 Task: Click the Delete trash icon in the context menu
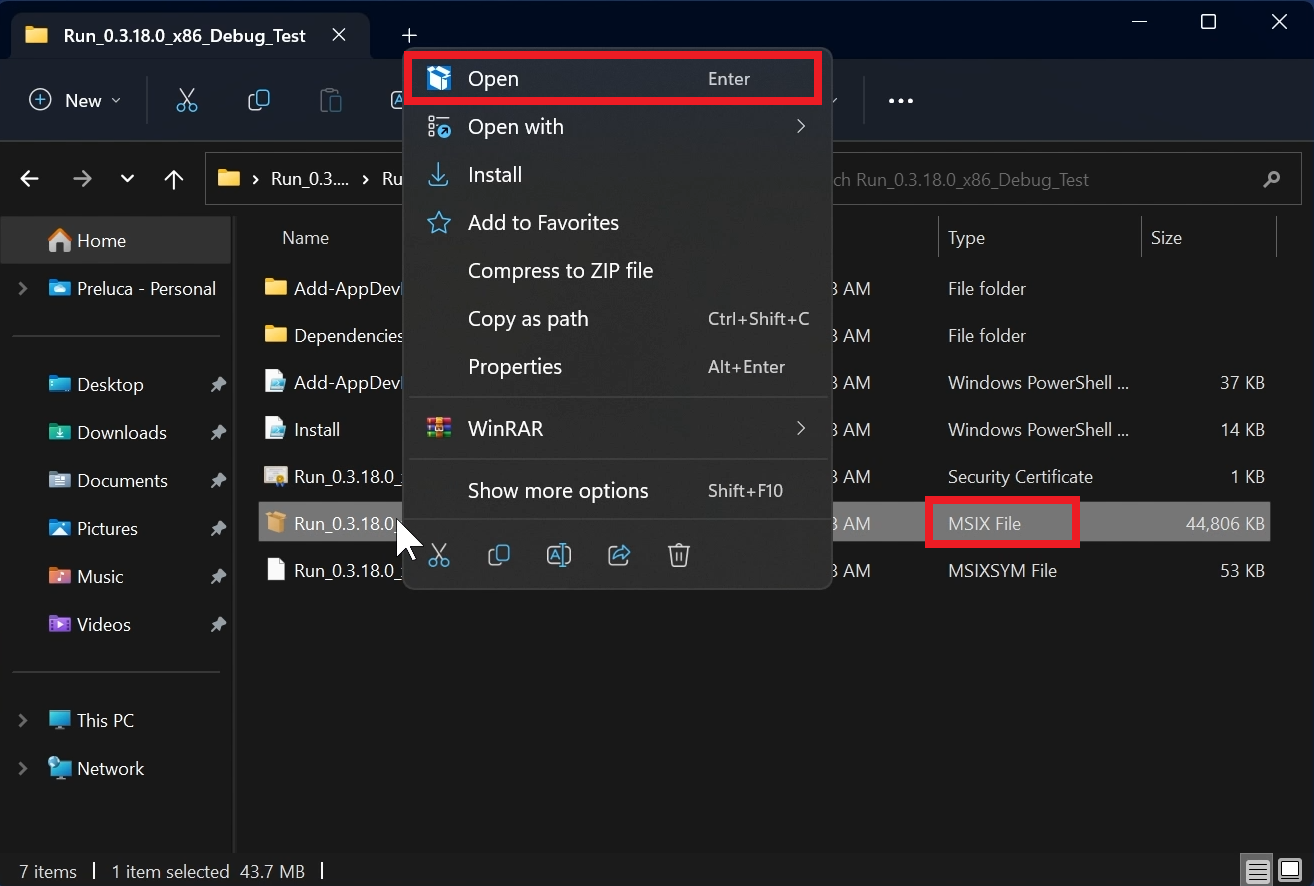pos(679,555)
